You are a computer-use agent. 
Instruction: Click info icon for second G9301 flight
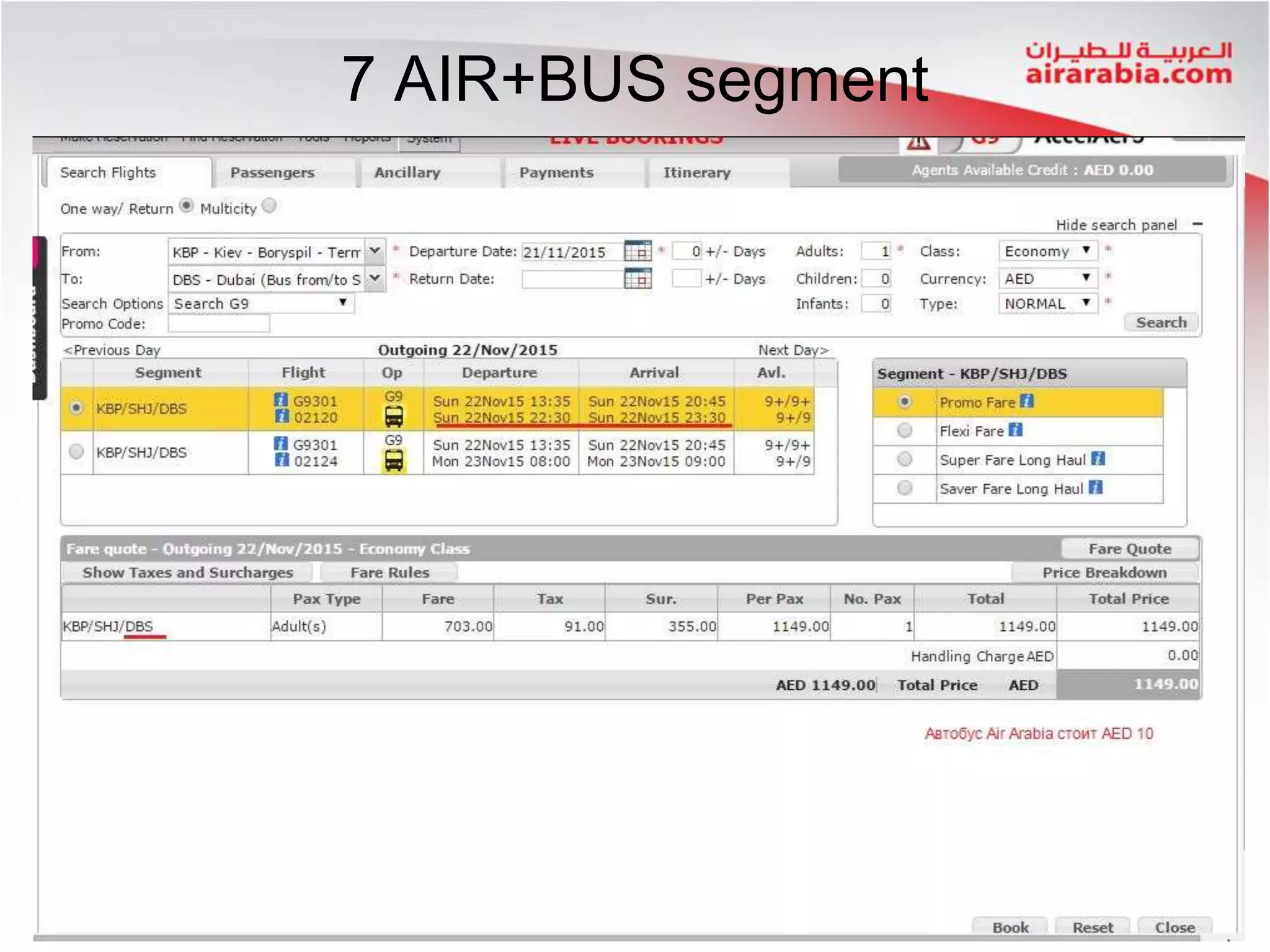pyautogui.click(x=281, y=443)
